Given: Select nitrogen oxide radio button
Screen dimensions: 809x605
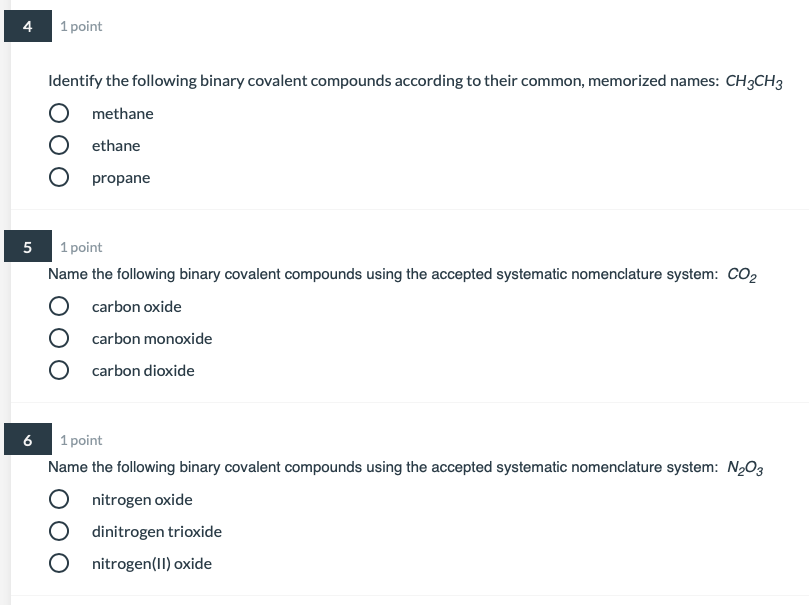Looking at the screenshot, I should (59, 499).
